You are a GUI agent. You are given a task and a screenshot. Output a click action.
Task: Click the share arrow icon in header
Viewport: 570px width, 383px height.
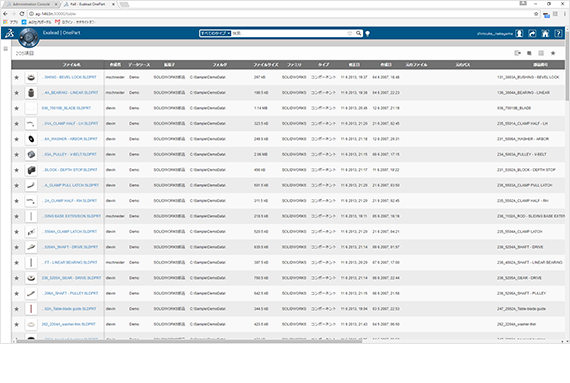532,33
